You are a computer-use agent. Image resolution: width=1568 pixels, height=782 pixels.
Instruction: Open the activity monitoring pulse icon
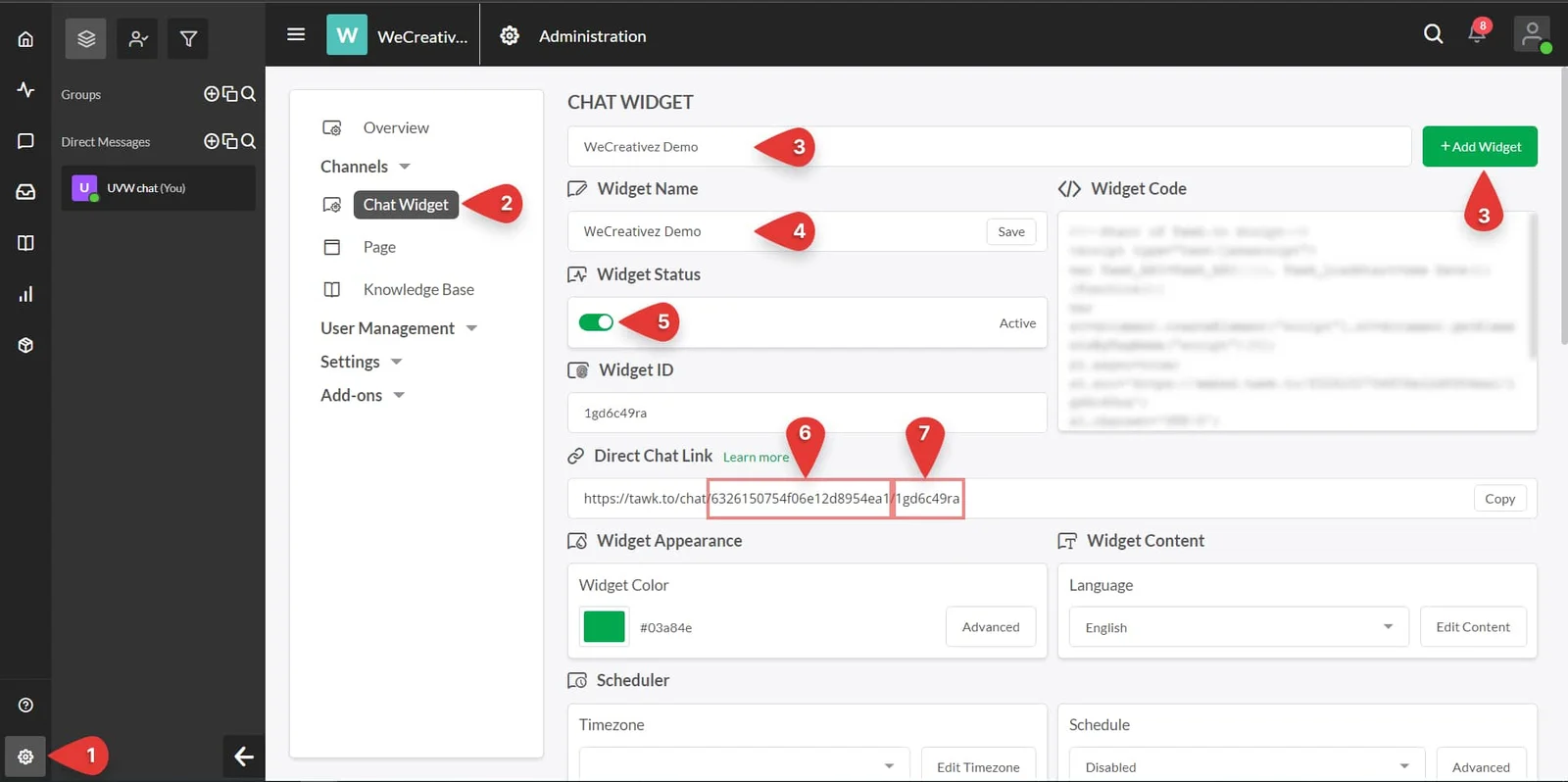pos(25,90)
